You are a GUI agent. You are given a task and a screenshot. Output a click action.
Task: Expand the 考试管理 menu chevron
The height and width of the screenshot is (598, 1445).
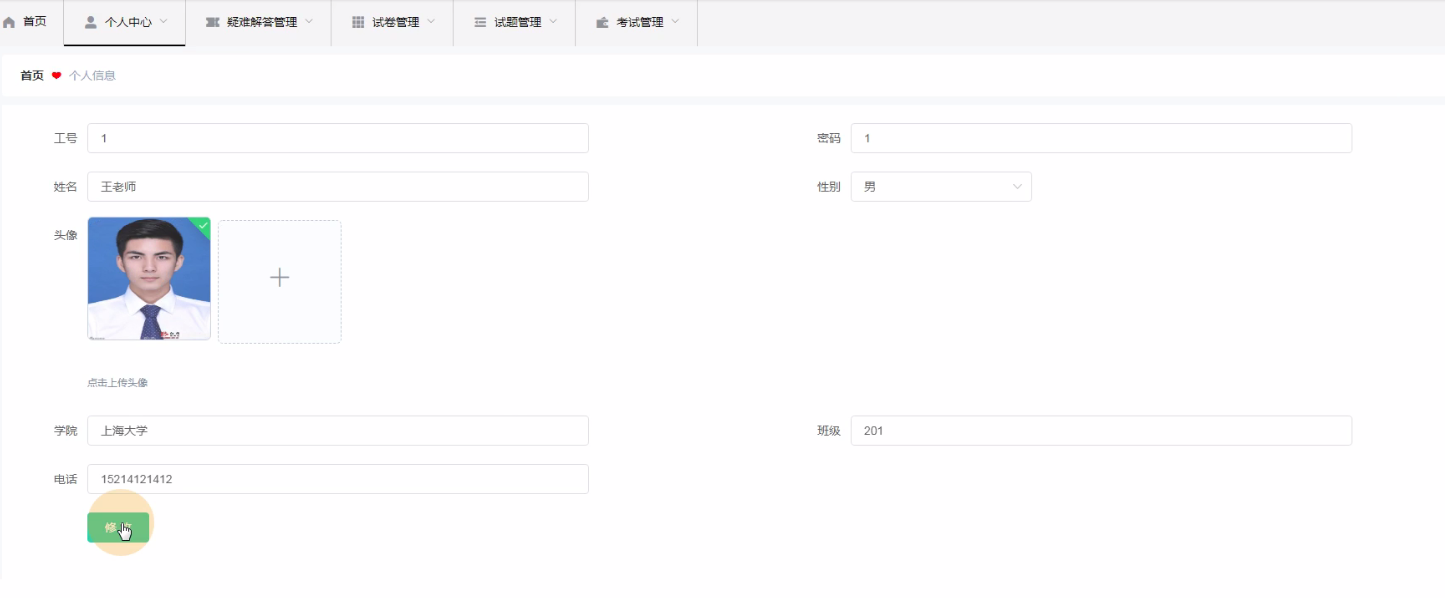pos(675,21)
